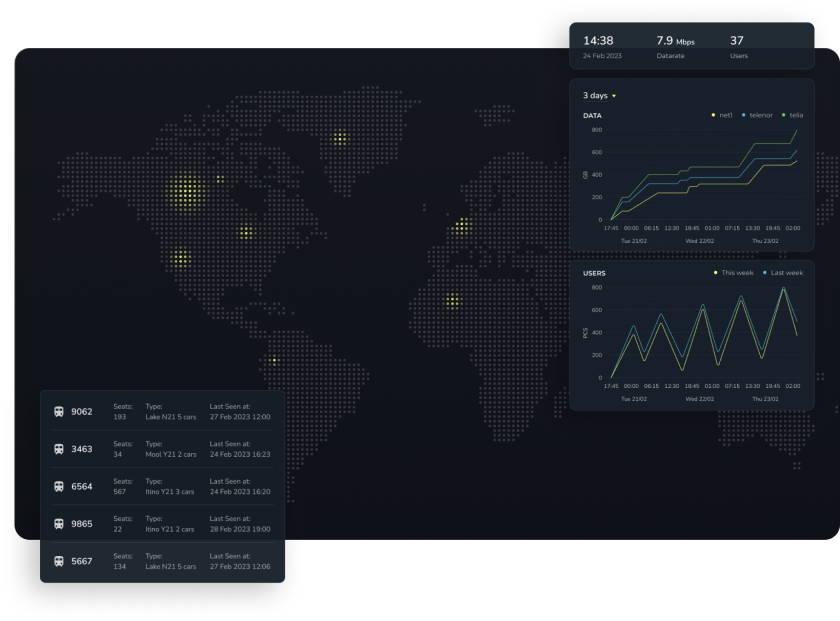This screenshot has height=621, width=840.
Task: Click the green telia legend dot
Action: 783,115
